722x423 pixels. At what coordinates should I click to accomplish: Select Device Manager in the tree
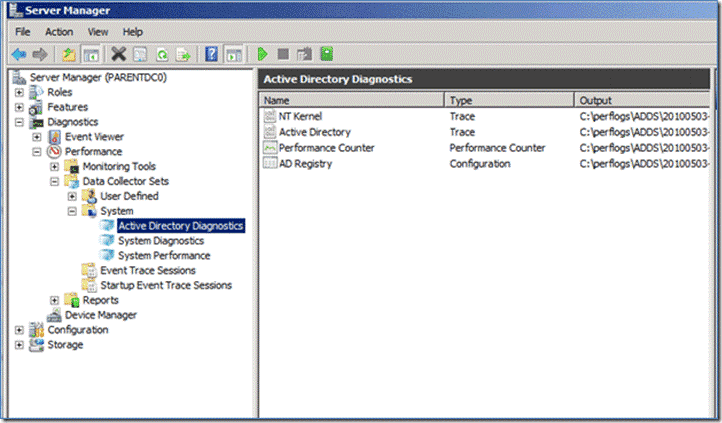tap(100, 315)
